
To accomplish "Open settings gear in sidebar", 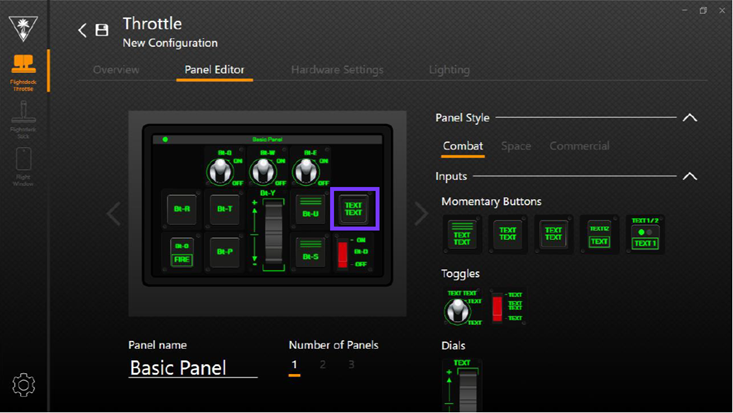I will click(23, 385).
